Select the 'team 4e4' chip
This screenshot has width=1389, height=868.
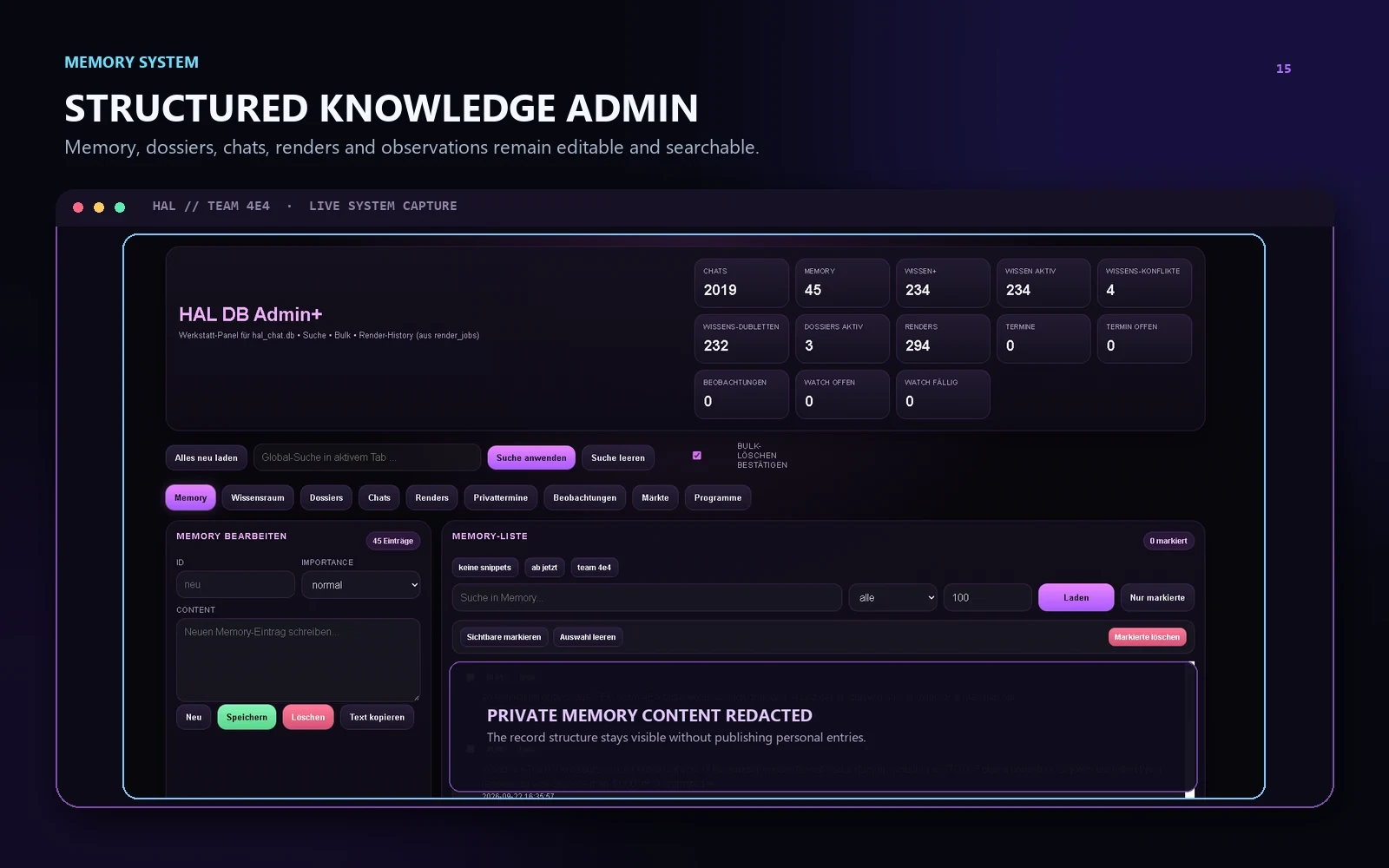[594, 568]
